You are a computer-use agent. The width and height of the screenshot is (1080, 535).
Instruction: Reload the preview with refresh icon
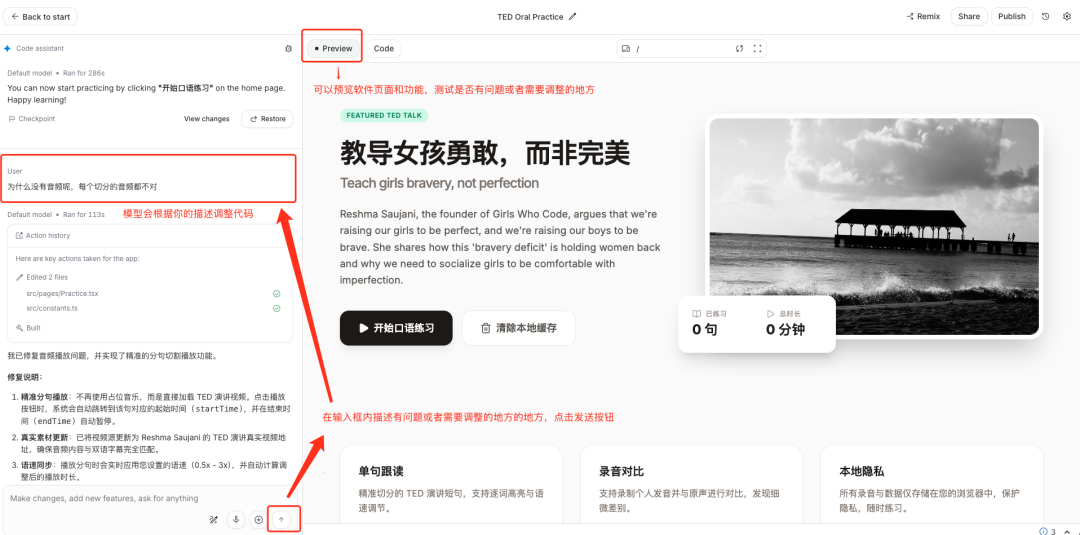(x=739, y=49)
